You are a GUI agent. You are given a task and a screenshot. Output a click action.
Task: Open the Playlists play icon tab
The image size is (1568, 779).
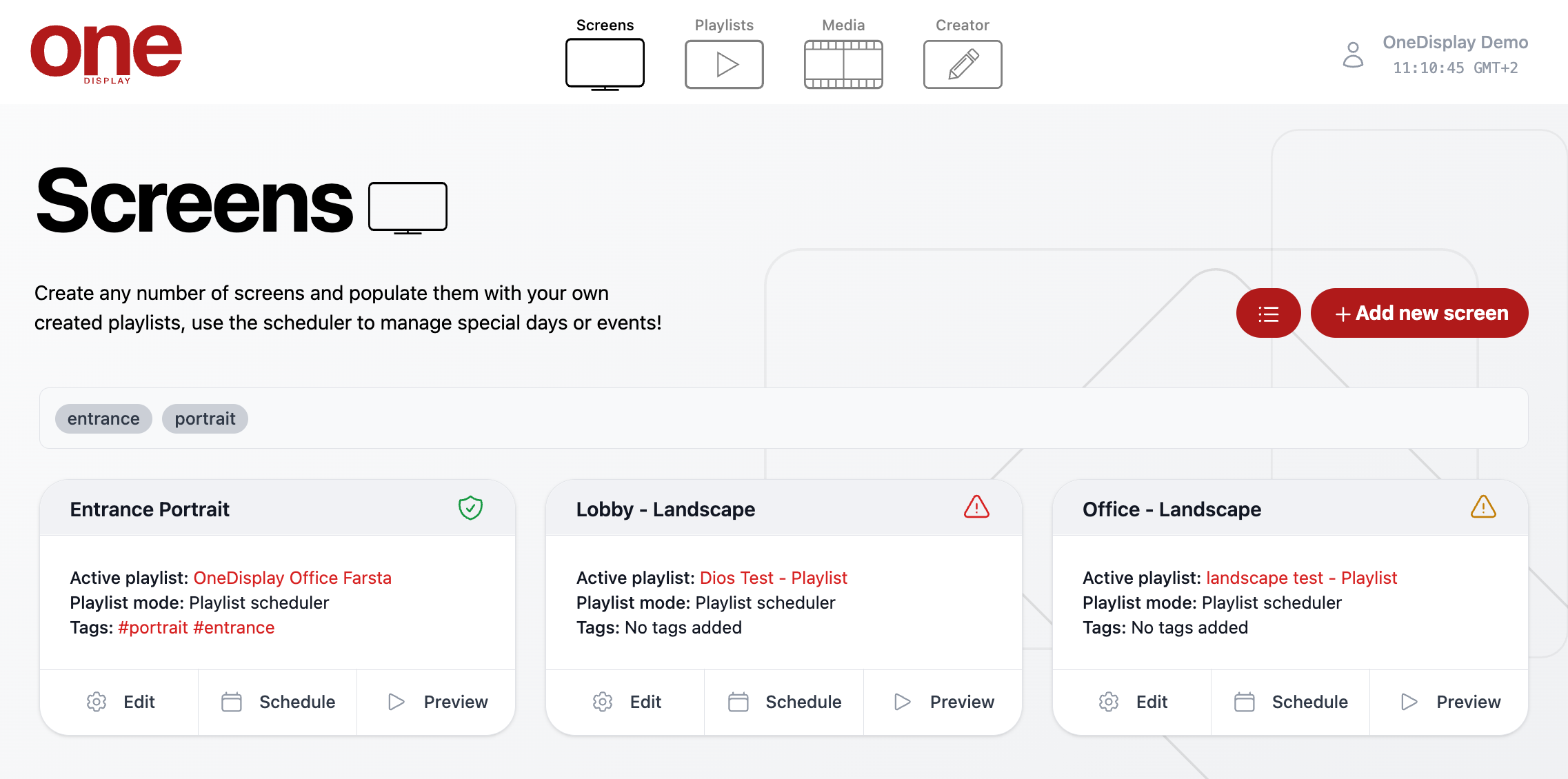724,64
